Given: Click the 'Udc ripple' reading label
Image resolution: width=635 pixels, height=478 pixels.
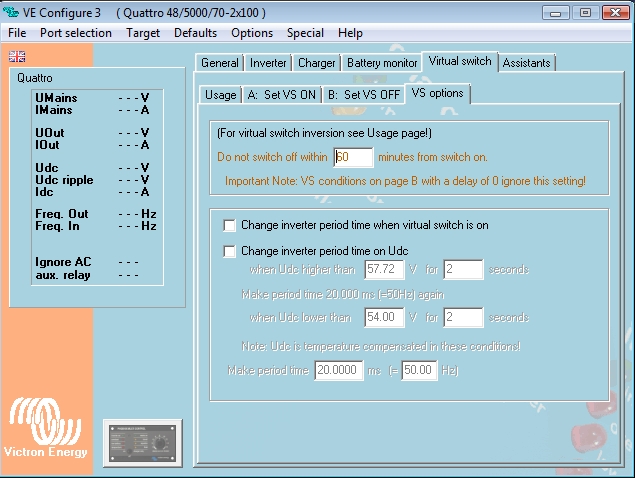Looking at the screenshot, I should point(64,180).
